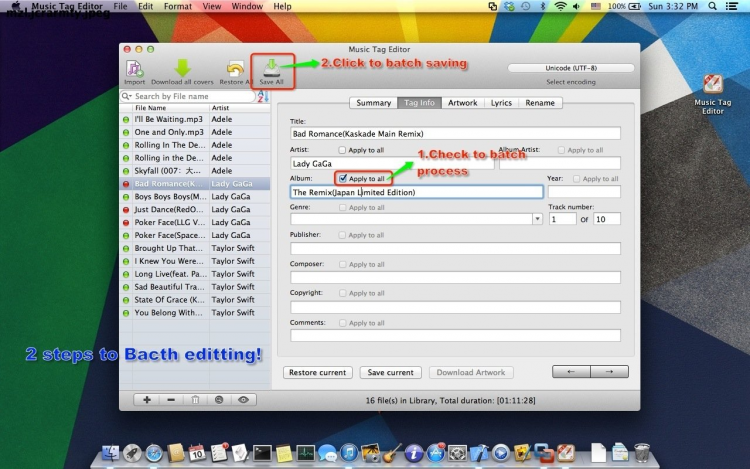The height and width of the screenshot is (469, 750).
Task: Open the Help menu
Action: [282, 6]
